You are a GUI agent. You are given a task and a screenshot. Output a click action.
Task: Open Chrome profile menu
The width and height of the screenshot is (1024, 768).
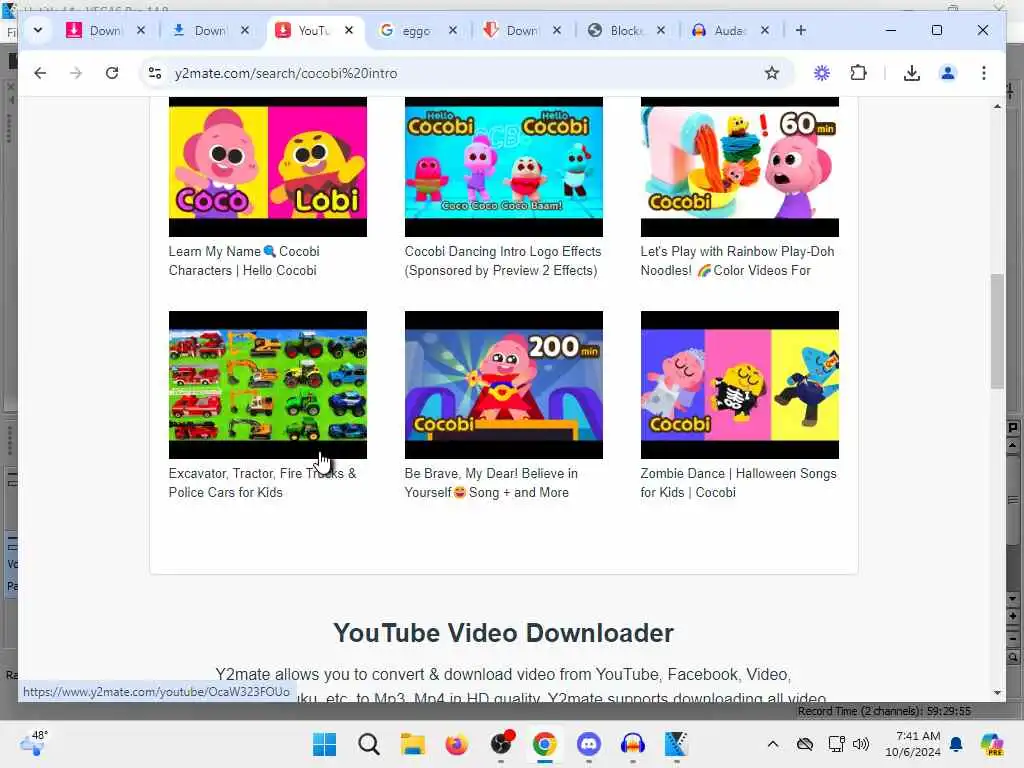coord(948,73)
